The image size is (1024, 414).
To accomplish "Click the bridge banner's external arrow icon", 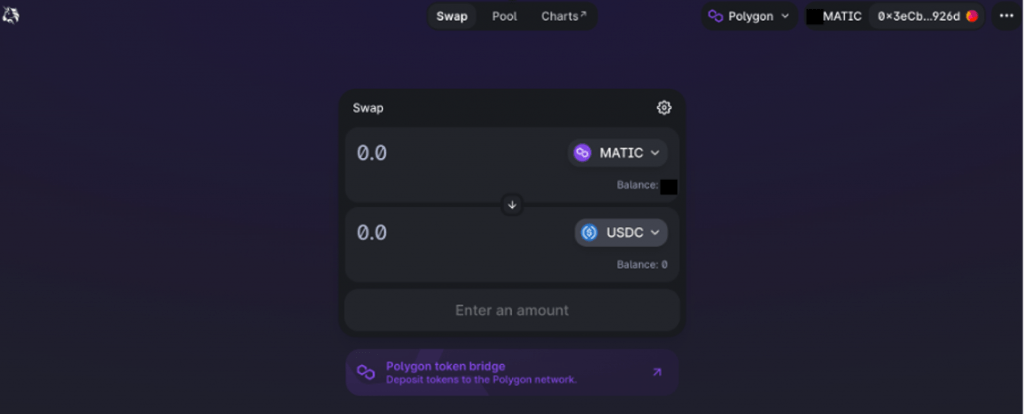I will click(x=657, y=372).
